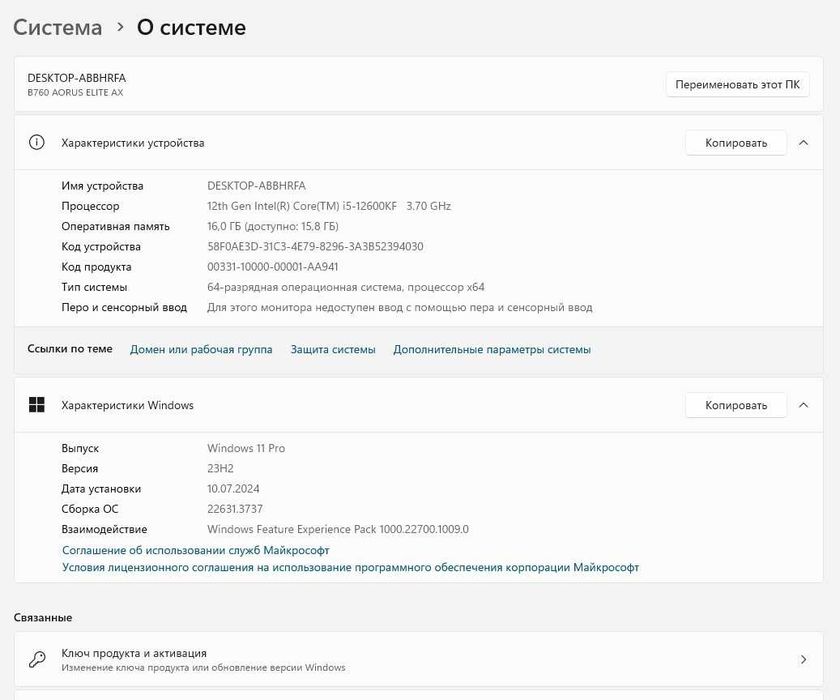Screen dimensions: 840x700
Task: Click the Код устройства value 58F0AE3D
Action: point(315,247)
